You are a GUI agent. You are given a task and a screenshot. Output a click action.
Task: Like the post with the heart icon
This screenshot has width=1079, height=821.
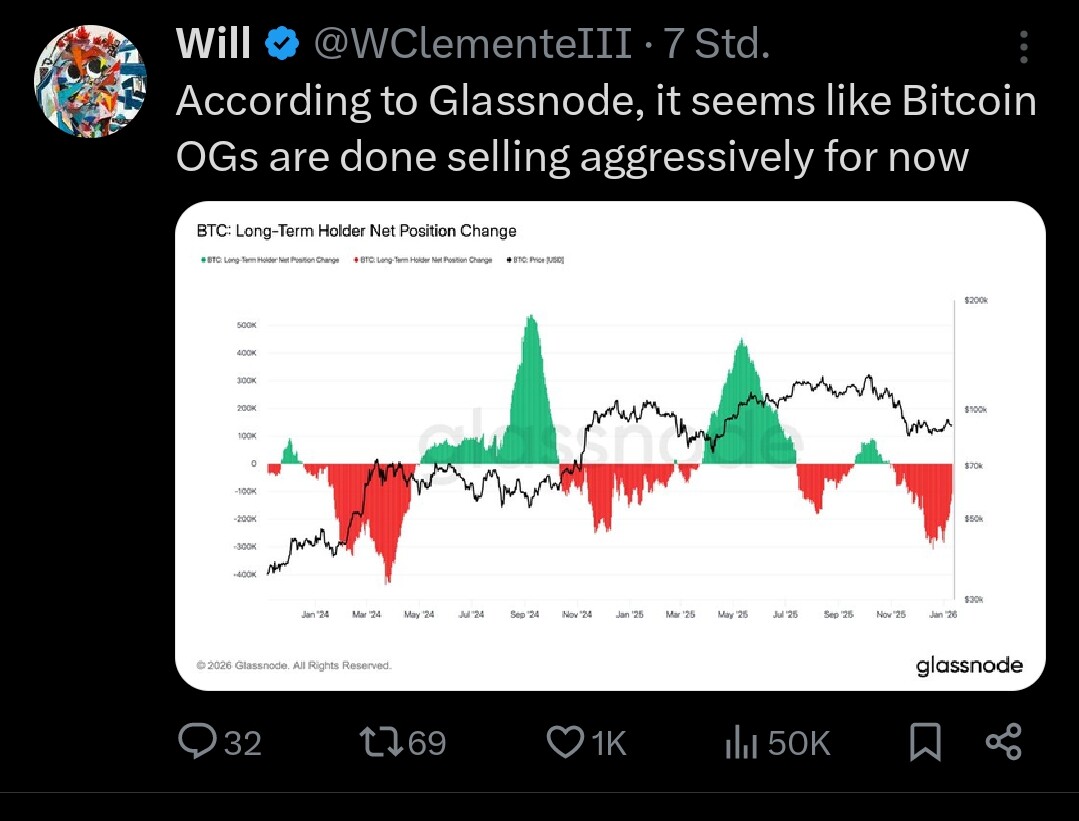[x=565, y=742]
